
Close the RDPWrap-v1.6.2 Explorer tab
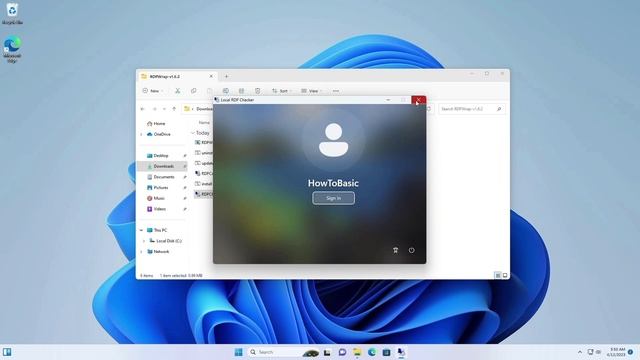coord(211,76)
